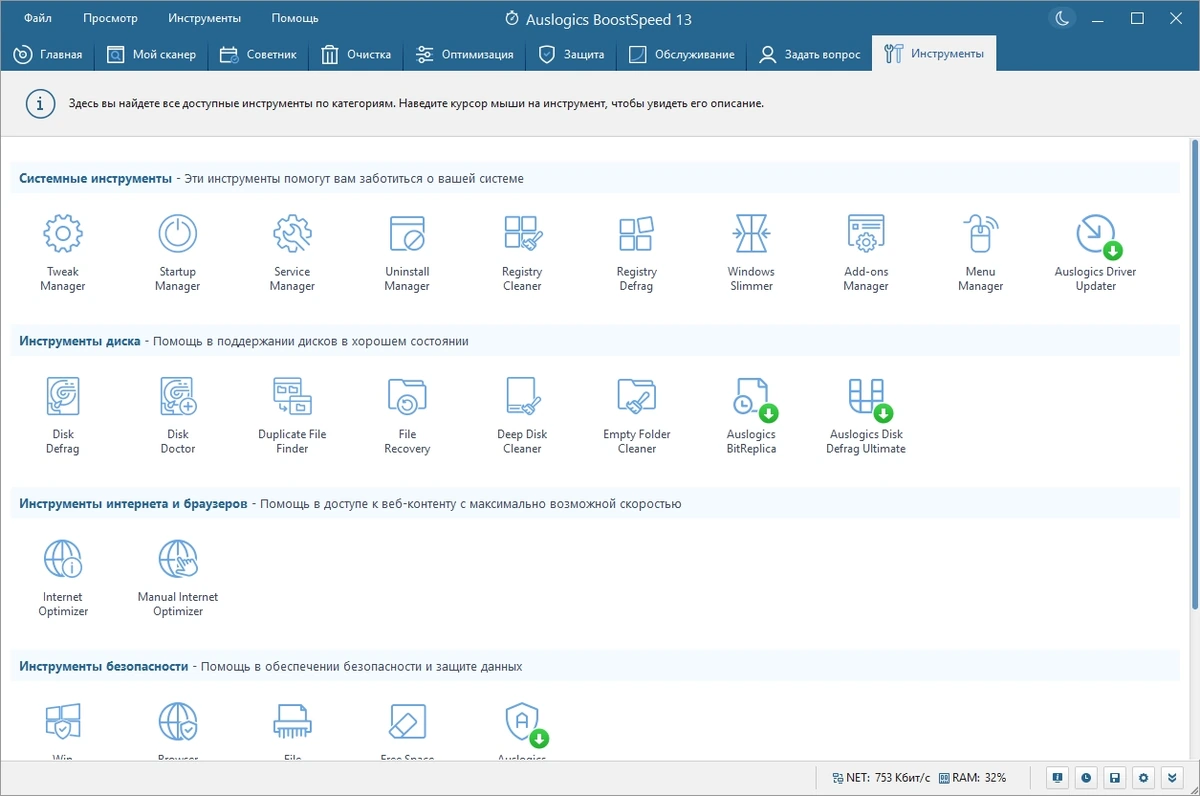Click the status bar settings gear button
The width and height of the screenshot is (1200, 796).
(x=1144, y=777)
